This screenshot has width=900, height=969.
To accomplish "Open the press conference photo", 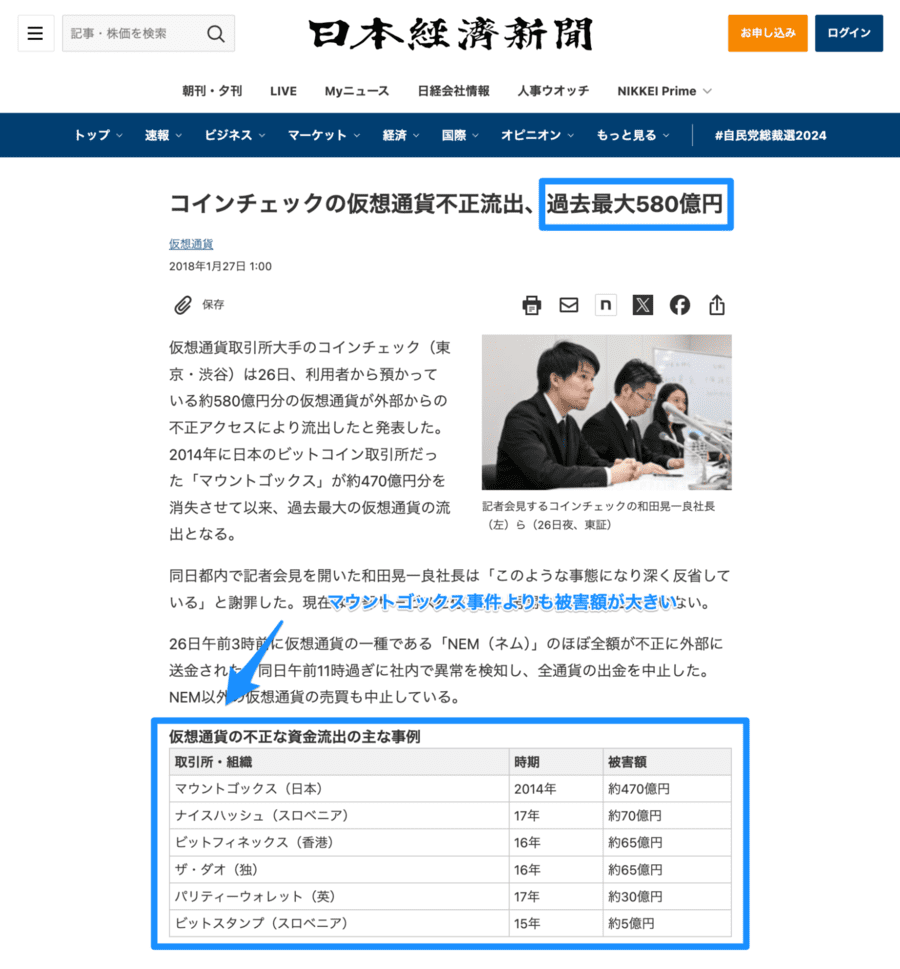I will 606,412.
